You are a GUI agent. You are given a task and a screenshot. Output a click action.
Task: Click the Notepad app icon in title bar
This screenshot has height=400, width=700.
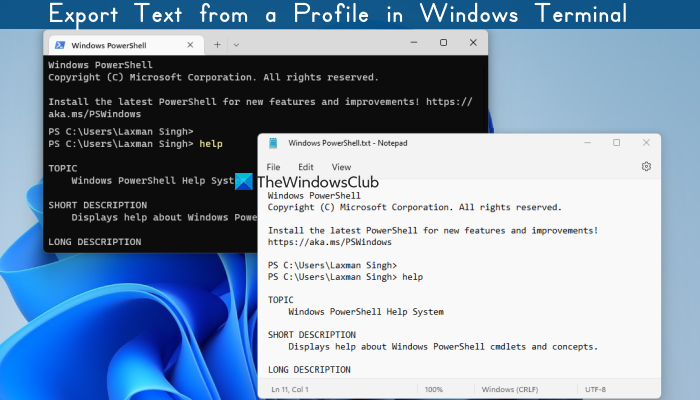click(273, 143)
